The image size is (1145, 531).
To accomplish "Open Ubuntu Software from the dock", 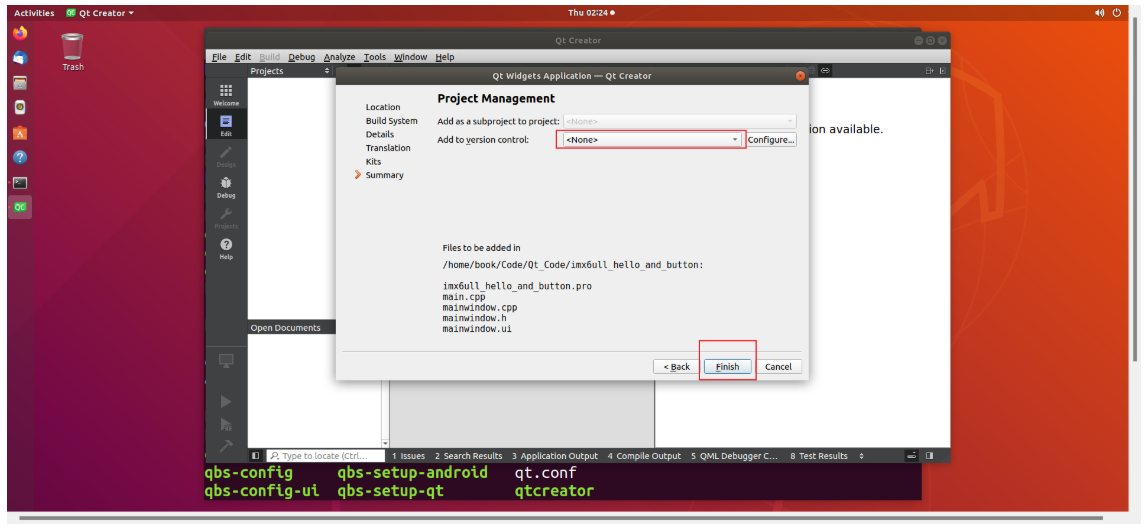I will 20,133.
